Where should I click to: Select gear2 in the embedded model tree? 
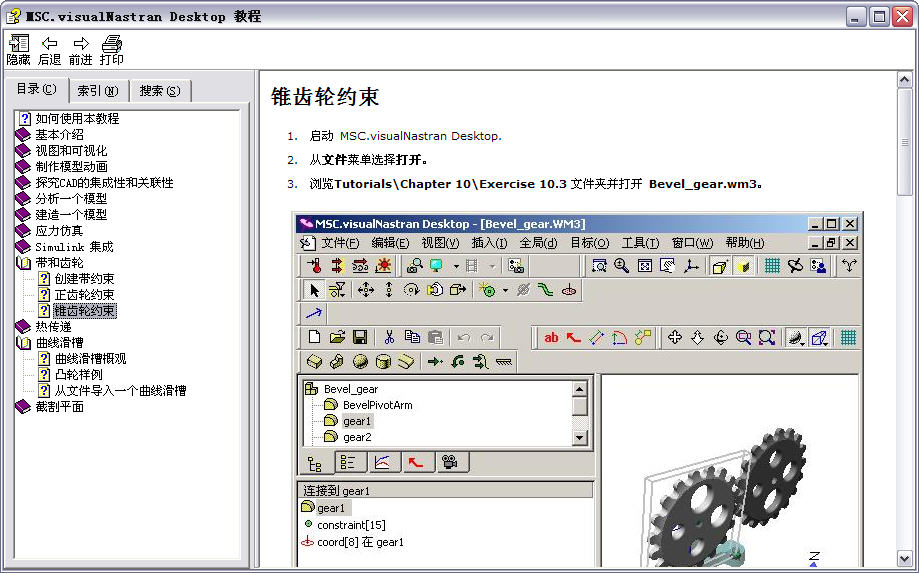(x=357, y=437)
